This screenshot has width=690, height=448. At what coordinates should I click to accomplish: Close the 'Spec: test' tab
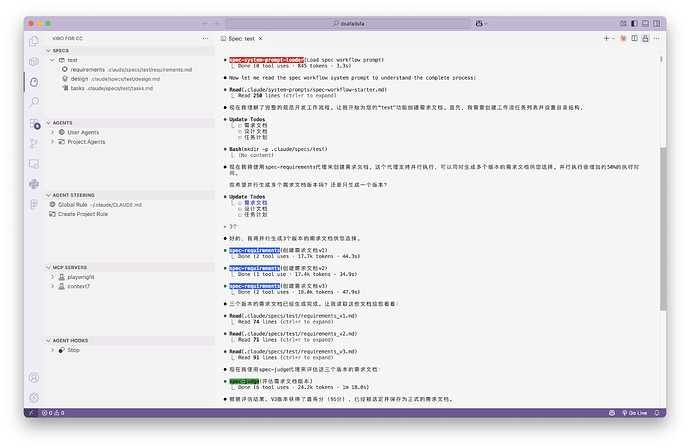pyautogui.click(x=261, y=39)
